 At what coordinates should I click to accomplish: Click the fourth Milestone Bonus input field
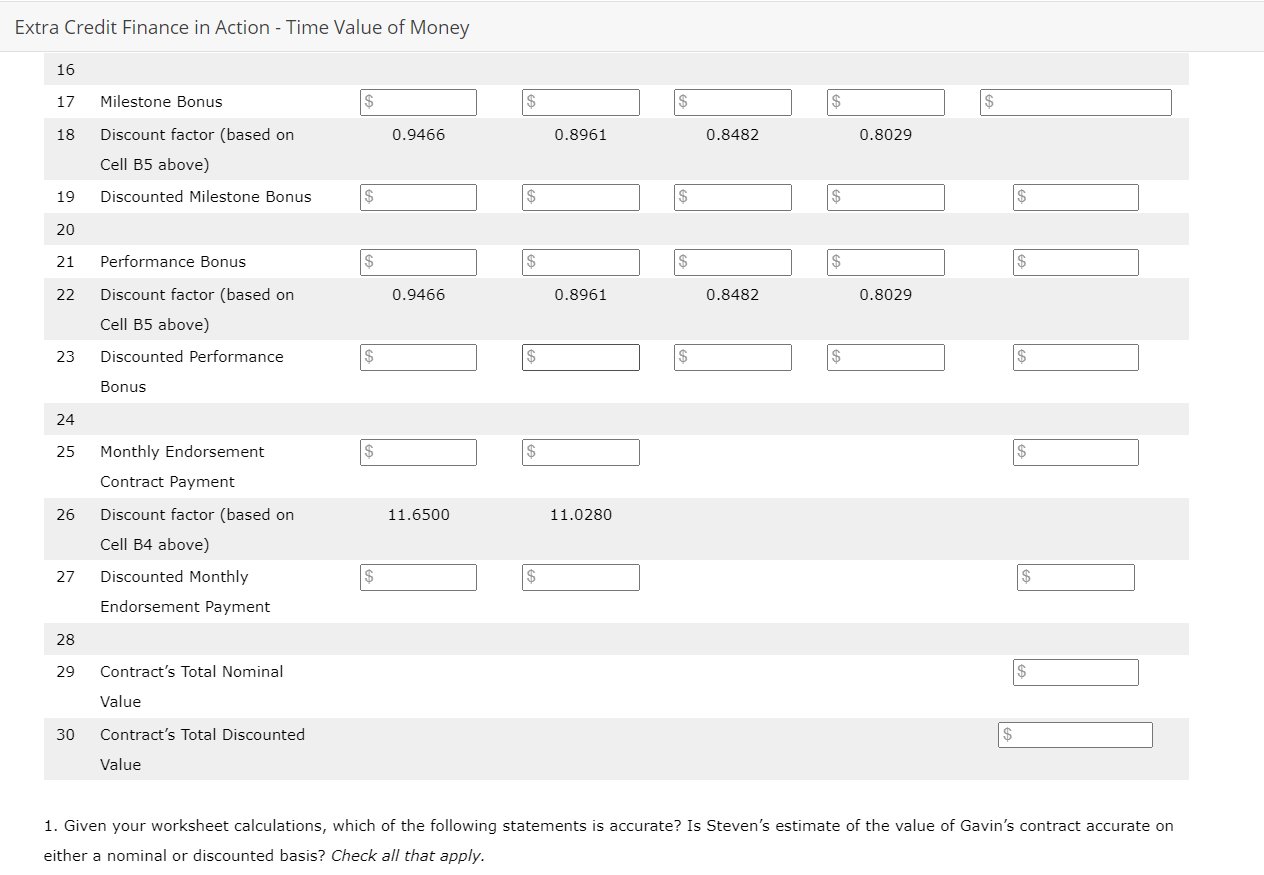(885, 101)
